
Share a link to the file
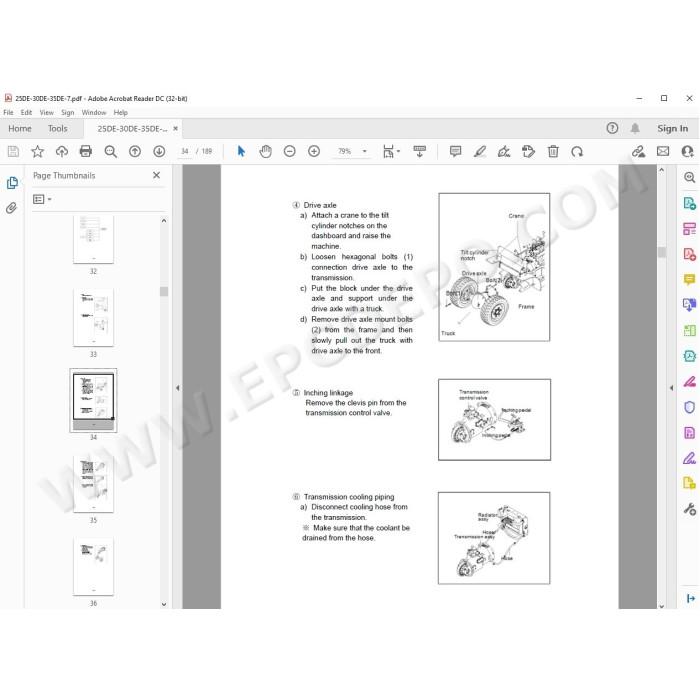pos(638,152)
